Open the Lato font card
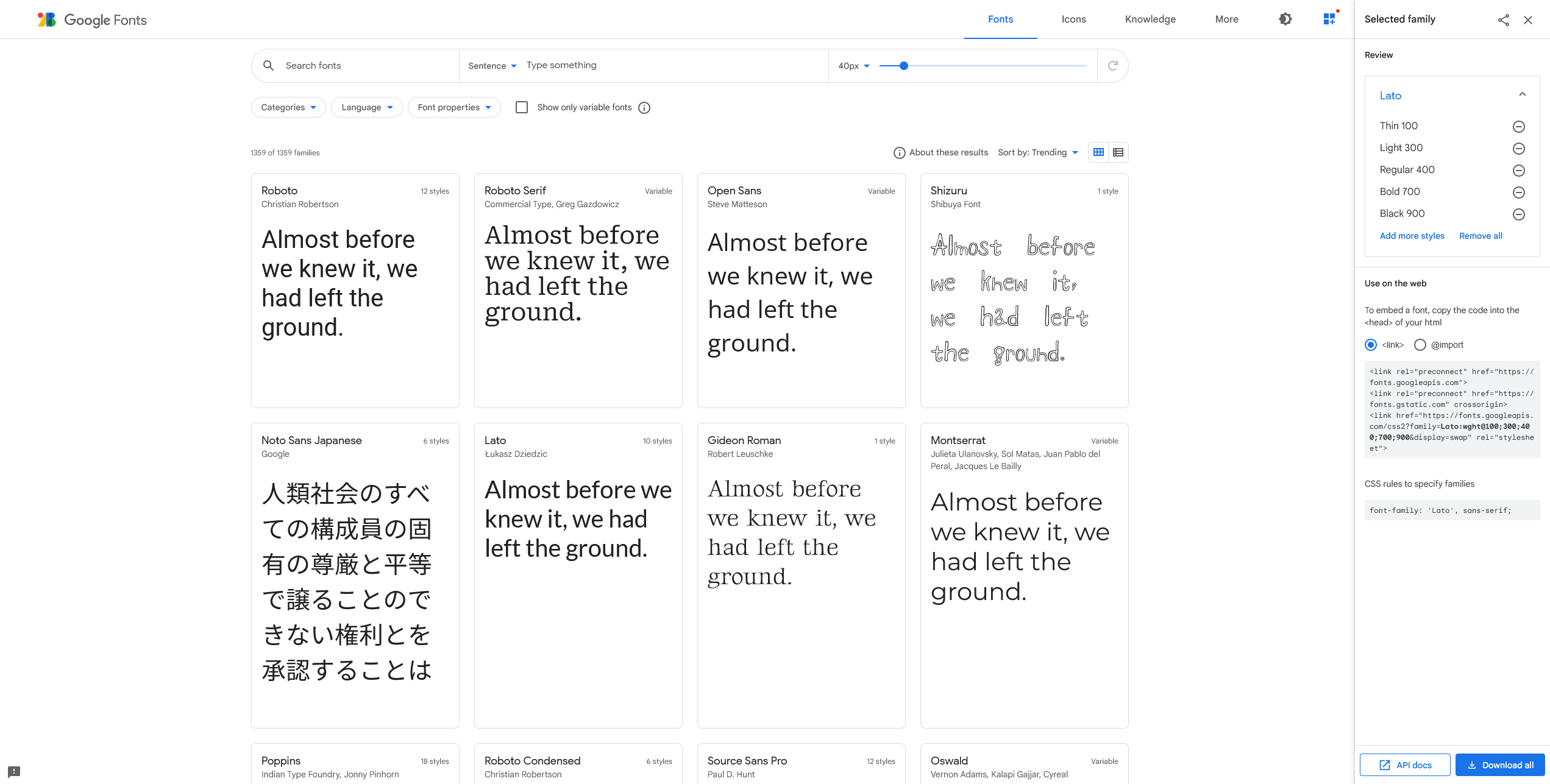The image size is (1550, 784). click(578, 576)
